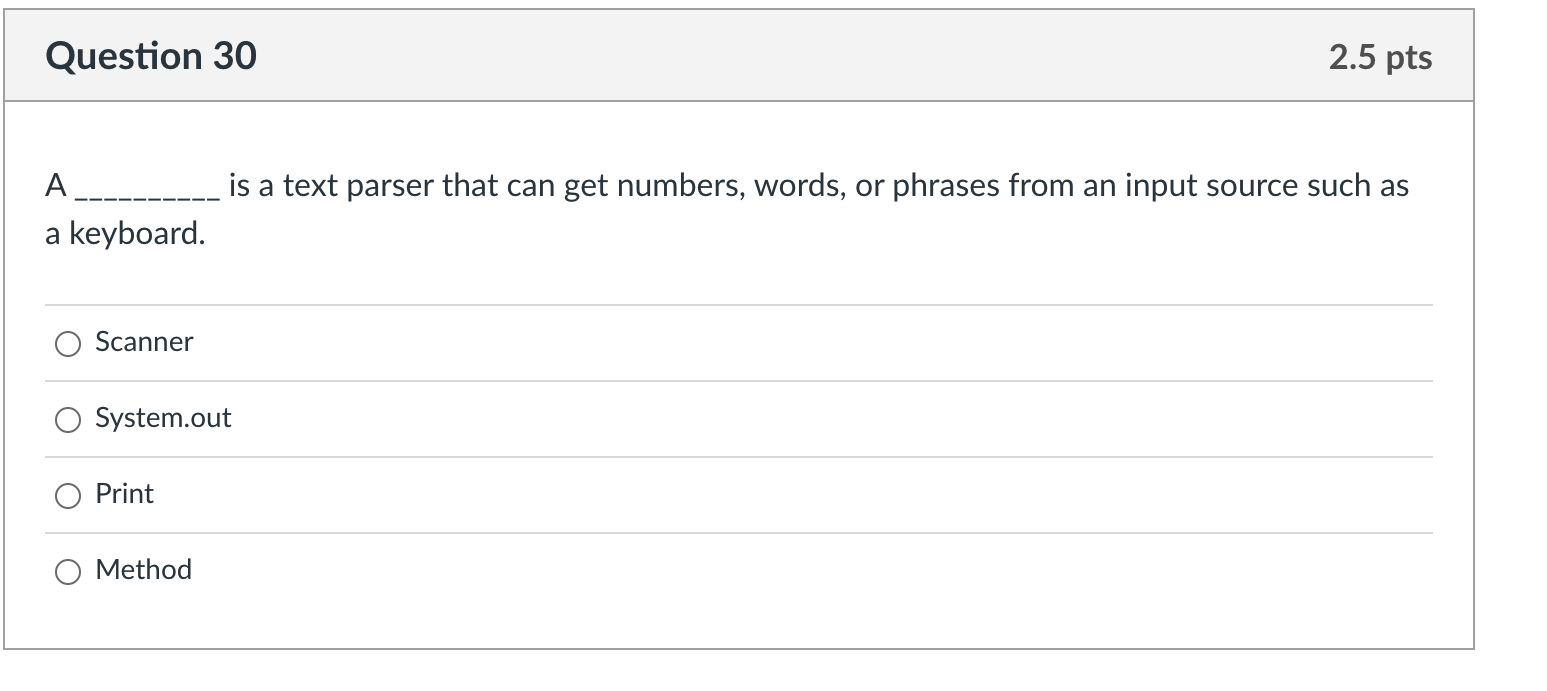The width and height of the screenshot is (1547, 691).
Task: Click the Question 30 header
Action: click(x=152, y=57)
